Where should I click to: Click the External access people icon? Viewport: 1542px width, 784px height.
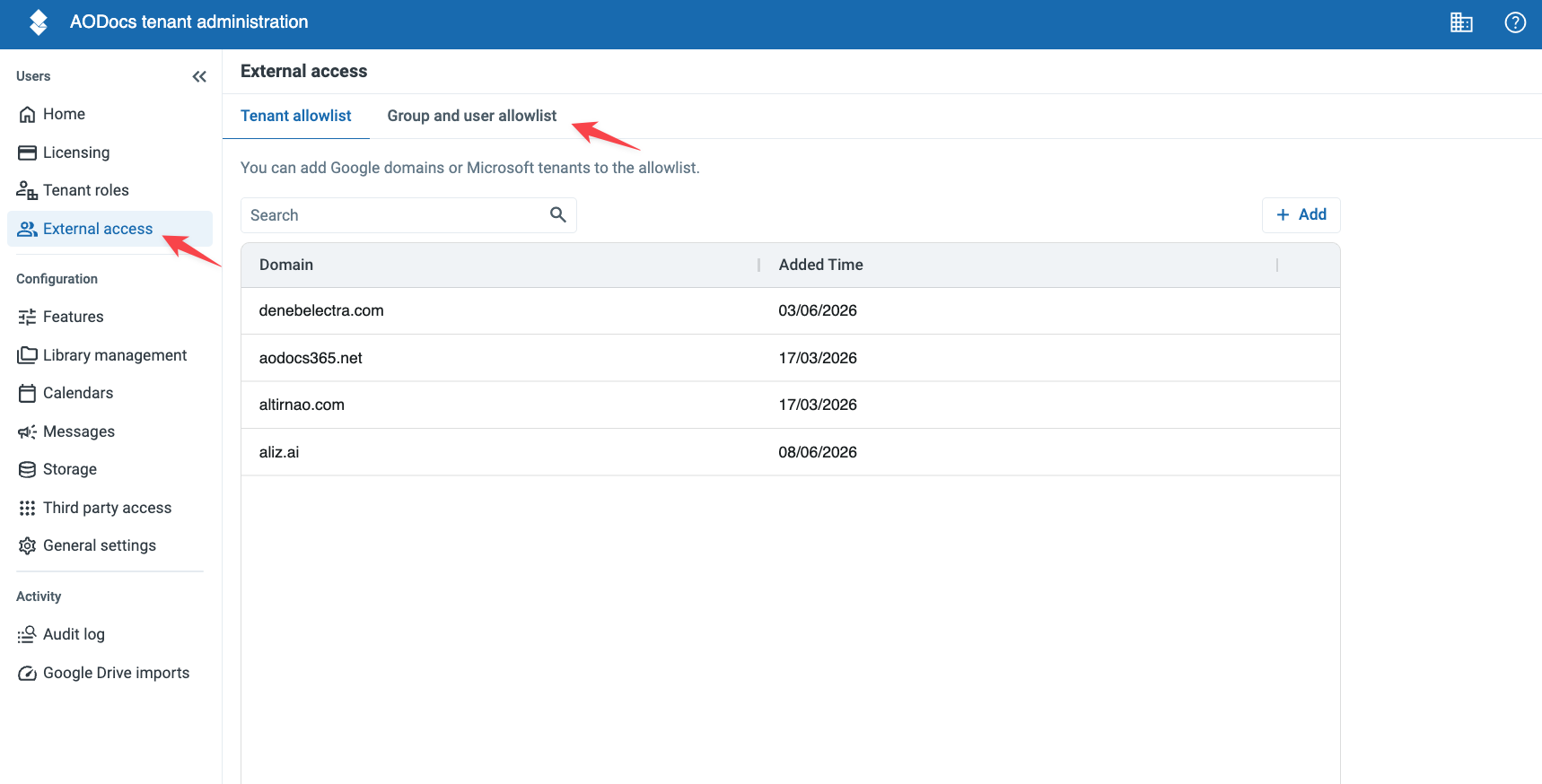pyautogui.click(x=28, y=229)
